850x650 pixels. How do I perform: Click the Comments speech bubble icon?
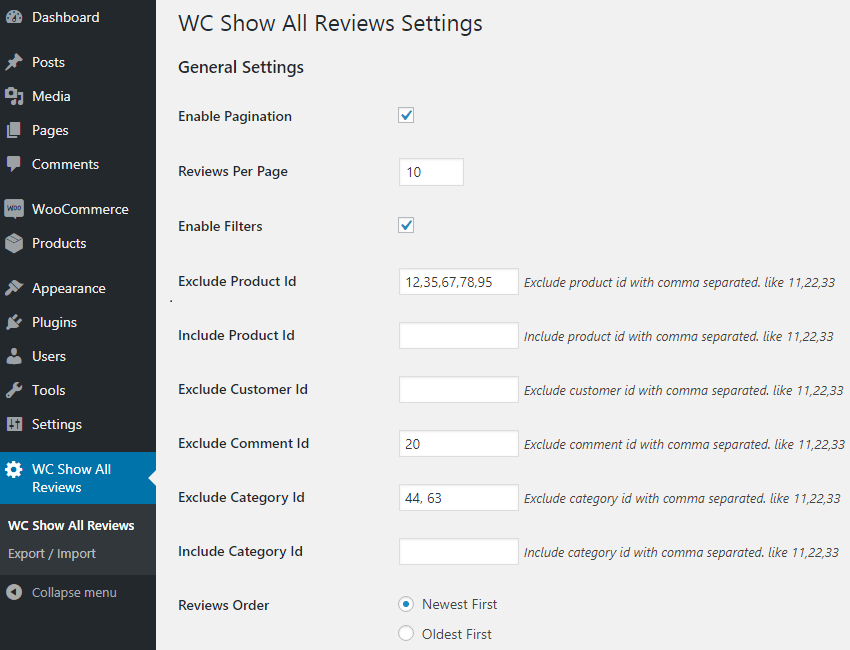(14, 164)
